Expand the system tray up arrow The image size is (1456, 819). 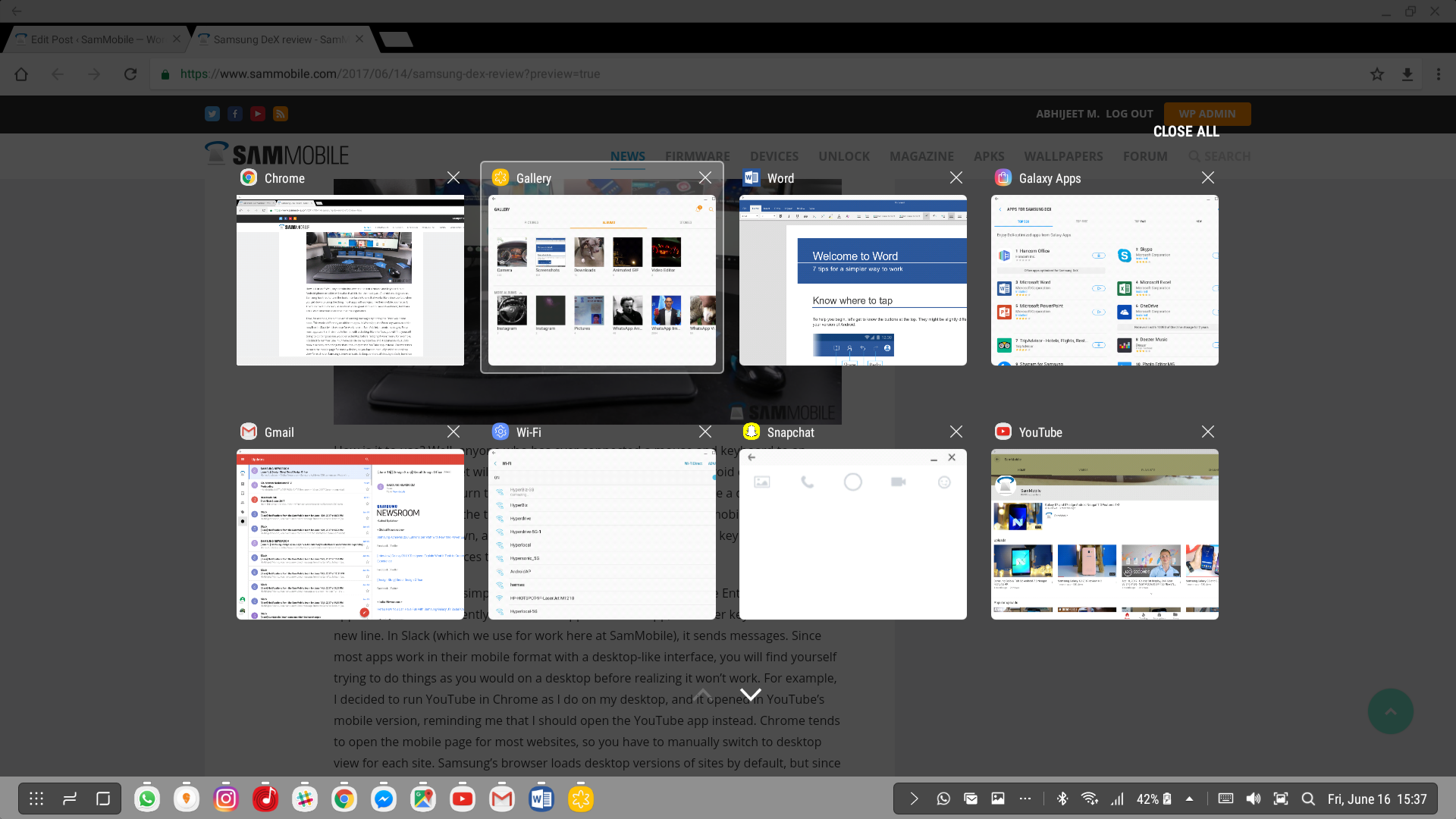point(1189,799)
